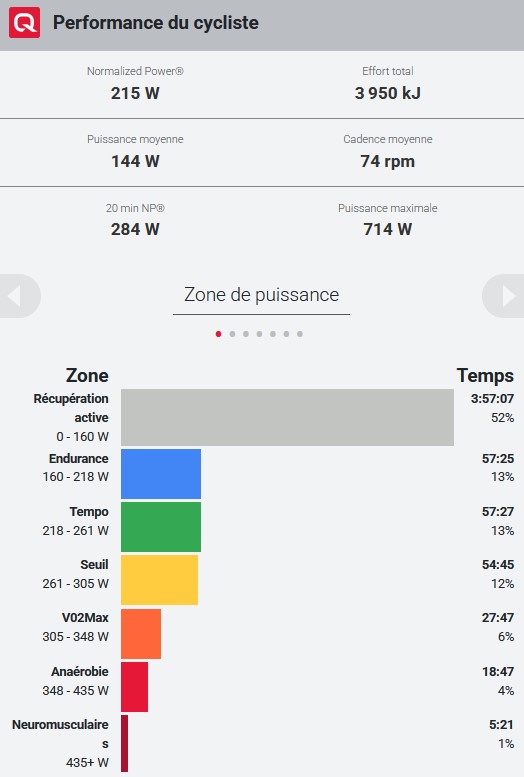Click the Normalized Power 215 W value
524x777 pixels.
coord(135,93)
